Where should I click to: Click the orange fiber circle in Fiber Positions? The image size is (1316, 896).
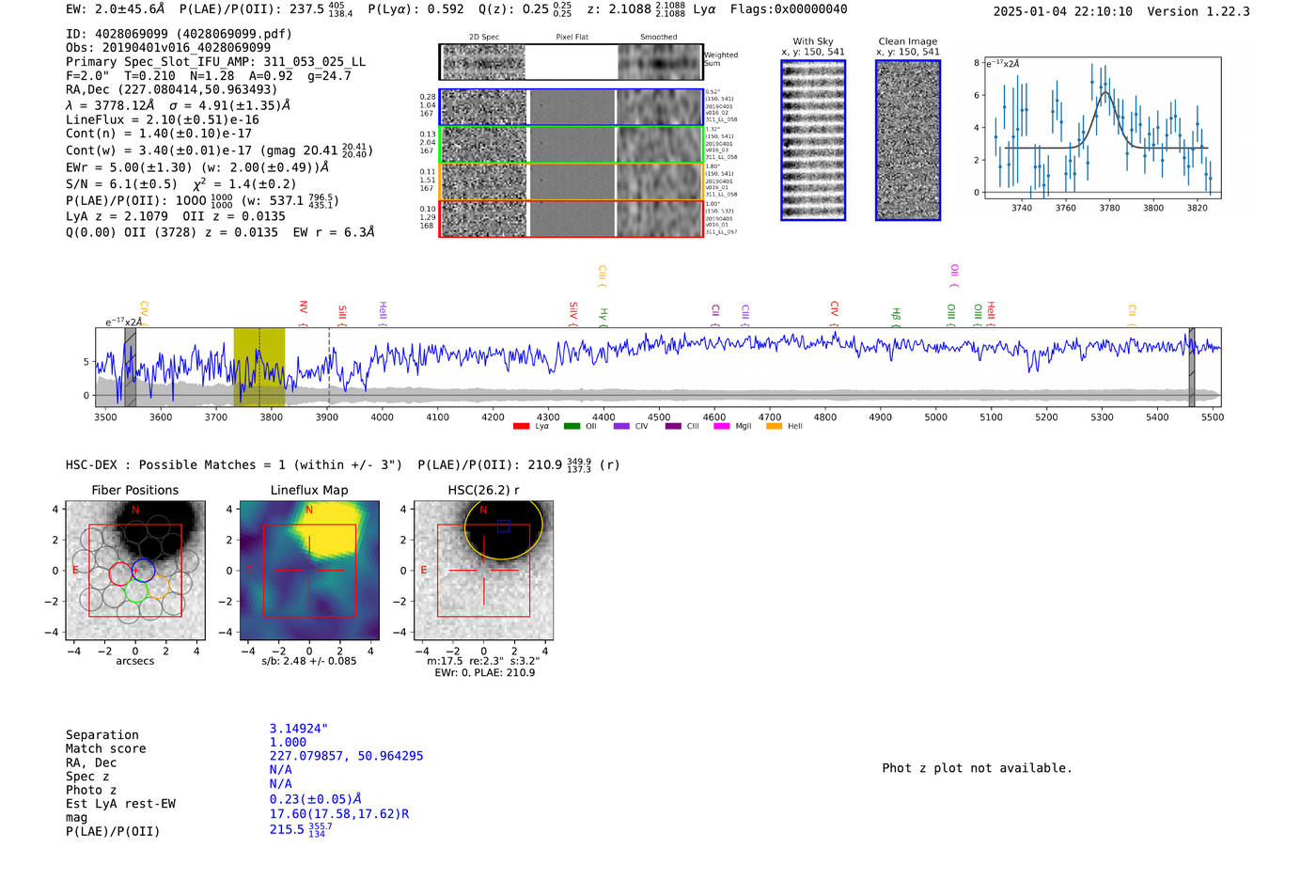158,588
